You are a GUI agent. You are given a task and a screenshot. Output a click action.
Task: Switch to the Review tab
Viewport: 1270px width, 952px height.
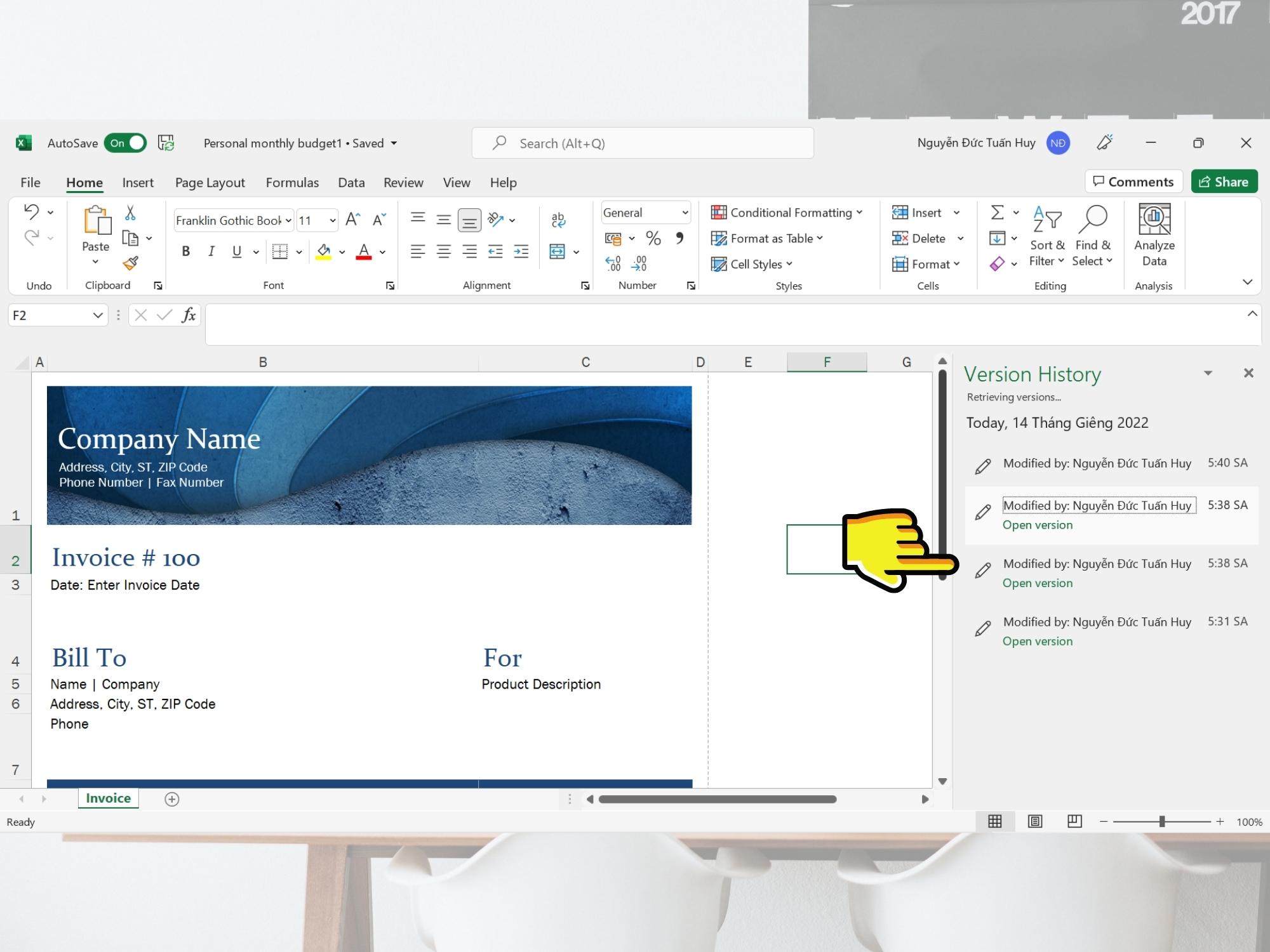403,182
